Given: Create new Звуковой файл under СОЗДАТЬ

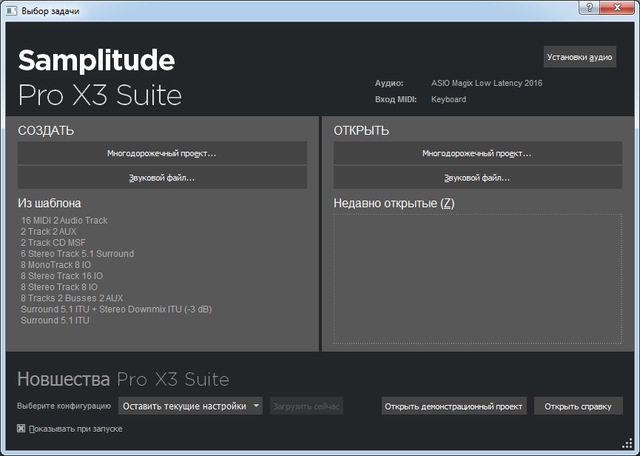Looking at the screenshot, I should tap(162, 178).
